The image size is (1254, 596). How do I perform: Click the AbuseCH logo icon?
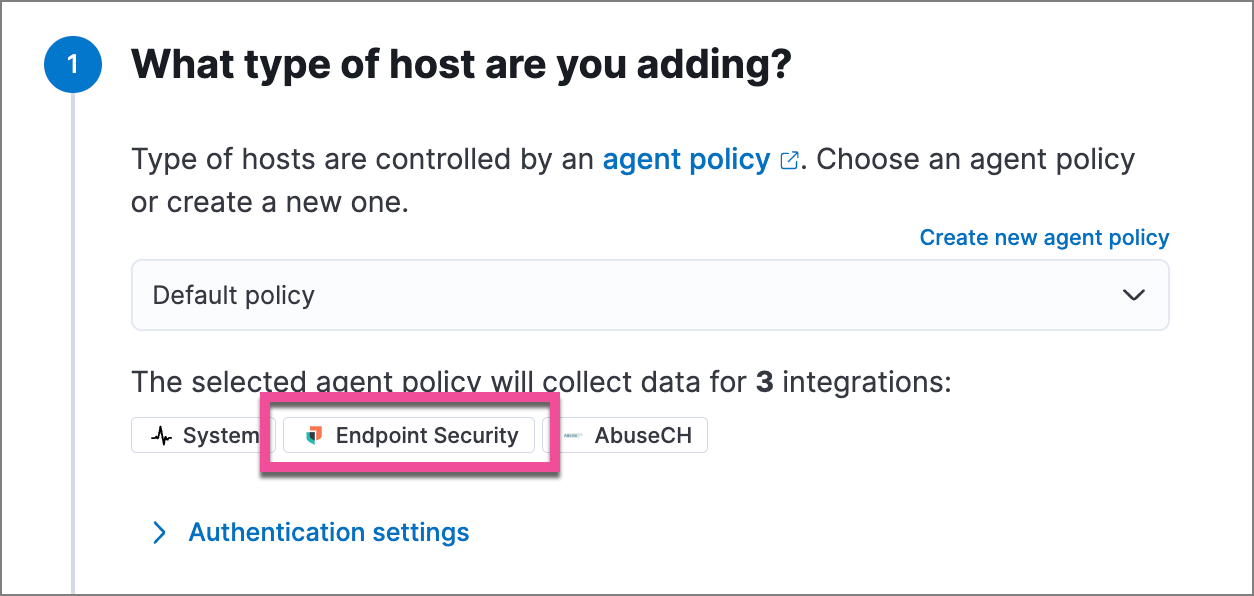tap(572, 435)
